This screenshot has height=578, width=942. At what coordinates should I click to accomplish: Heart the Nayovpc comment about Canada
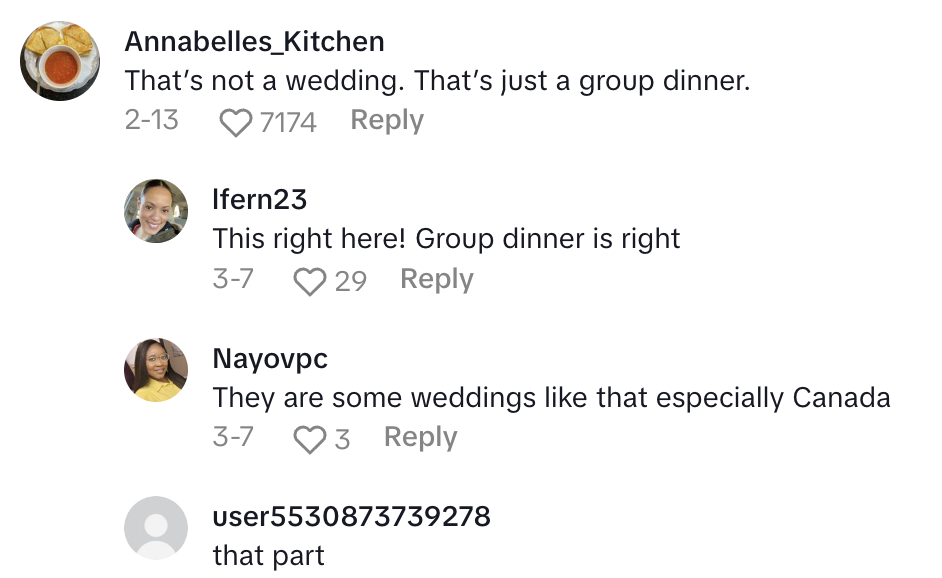point(310,439)
